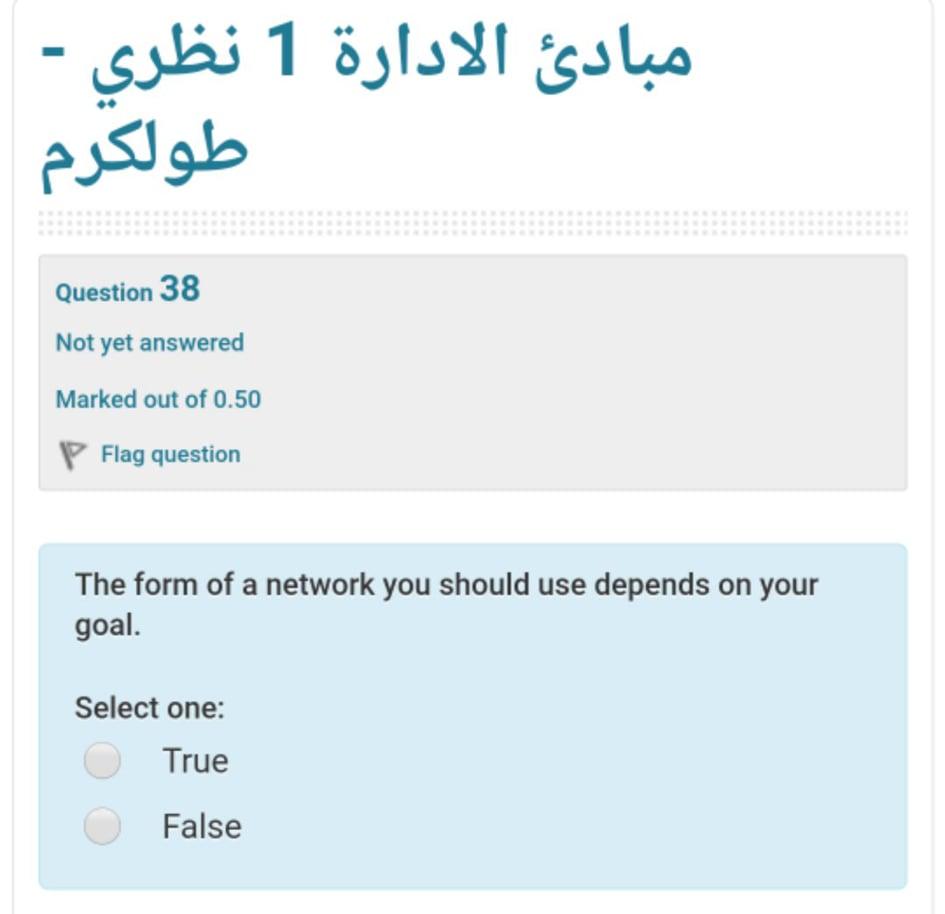
Task: Click the Not yet answered status text
Action: (148, 342)
